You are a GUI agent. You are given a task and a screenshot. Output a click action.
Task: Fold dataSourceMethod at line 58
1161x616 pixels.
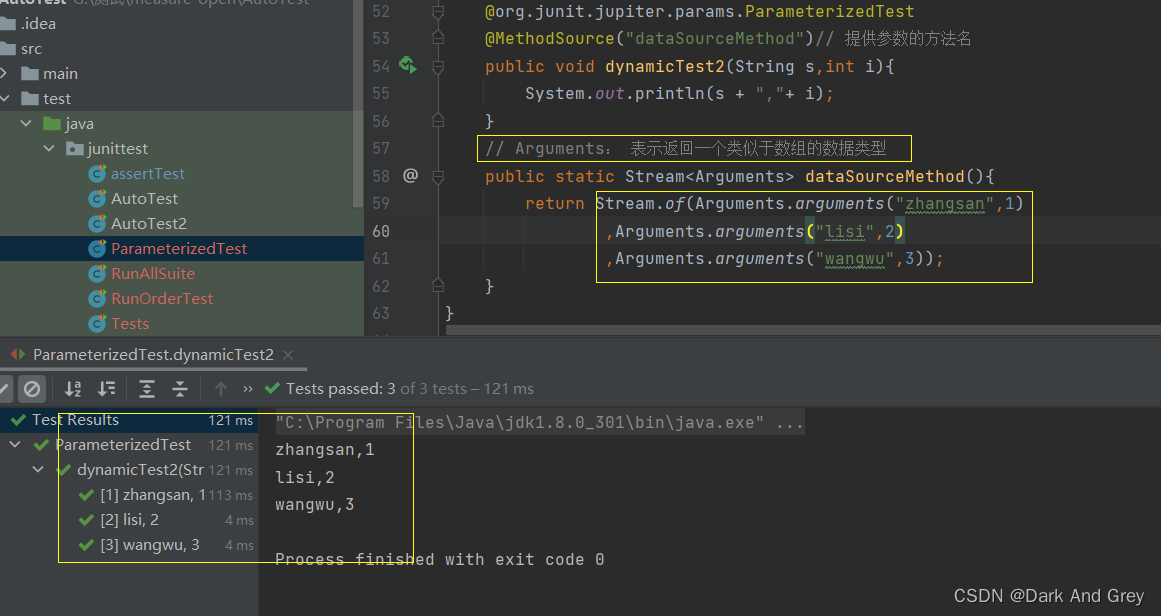pos(438,177)
